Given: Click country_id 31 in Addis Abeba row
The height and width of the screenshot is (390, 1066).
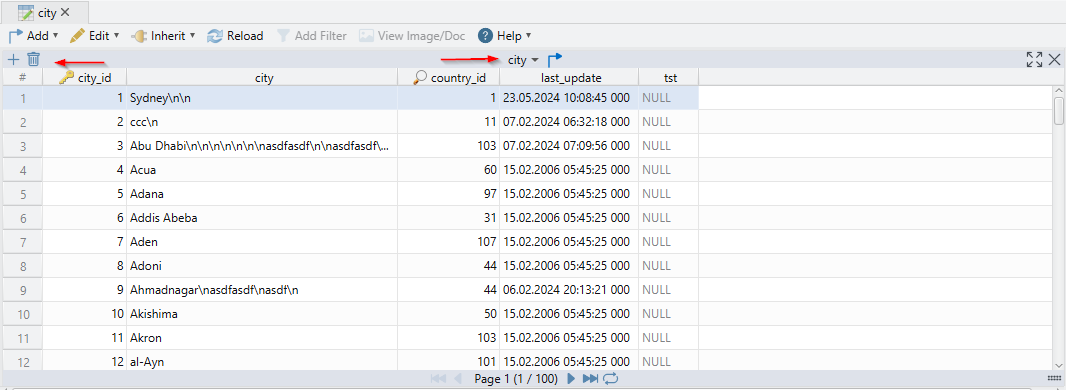Looking at the screenshot, I should [449, 218].
